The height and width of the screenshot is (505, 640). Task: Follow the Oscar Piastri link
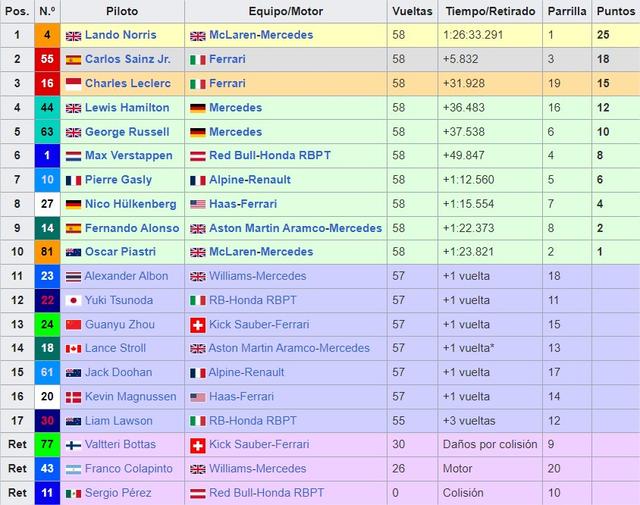(120, 252)
